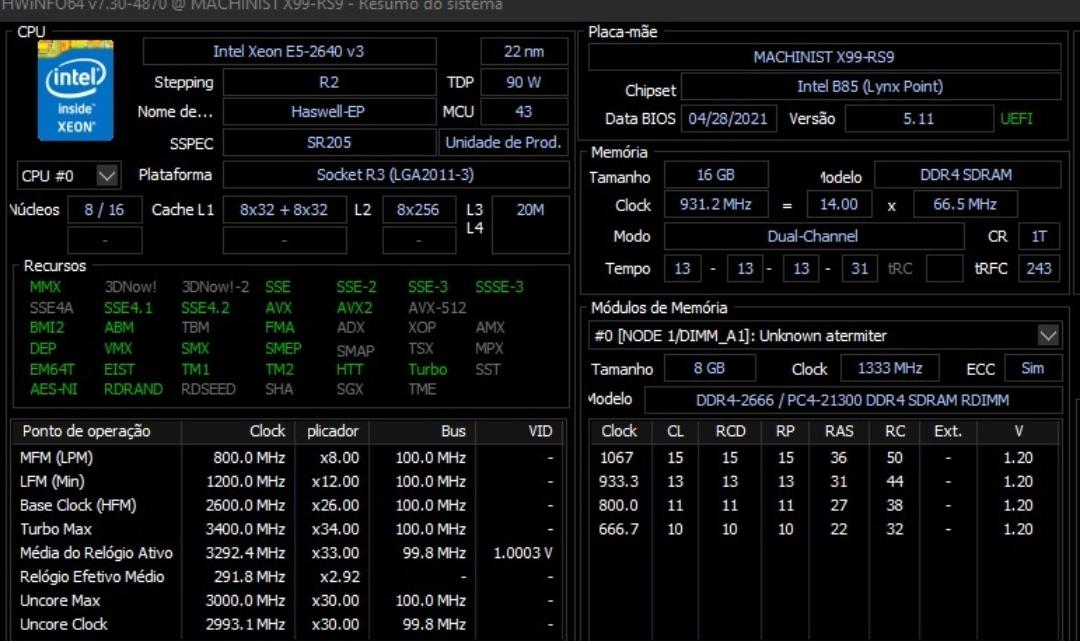Select the L2 cache value 8x256
The image size is (1080, 641).
[x=418, y=210]
